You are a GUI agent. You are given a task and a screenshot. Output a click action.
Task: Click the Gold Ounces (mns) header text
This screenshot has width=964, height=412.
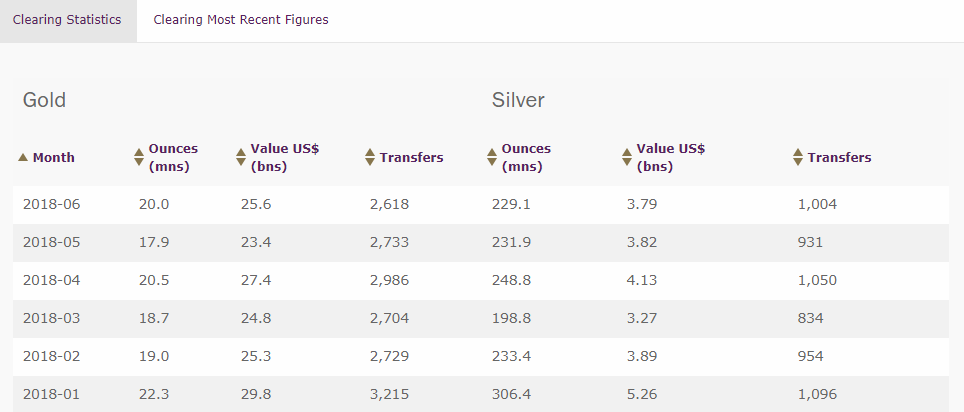click(x=173, y=157)
